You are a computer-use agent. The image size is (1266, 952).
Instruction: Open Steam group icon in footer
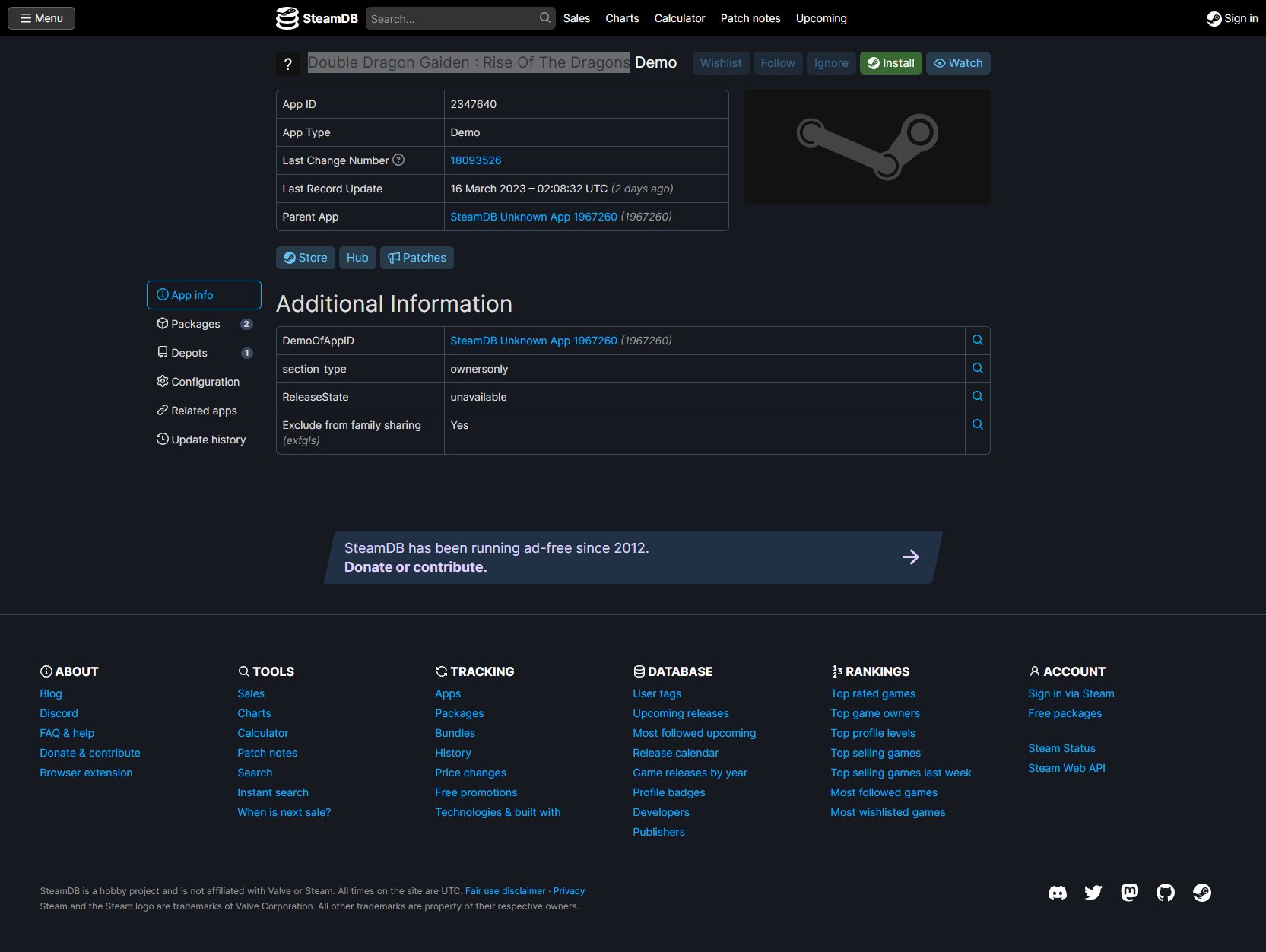1202,893
